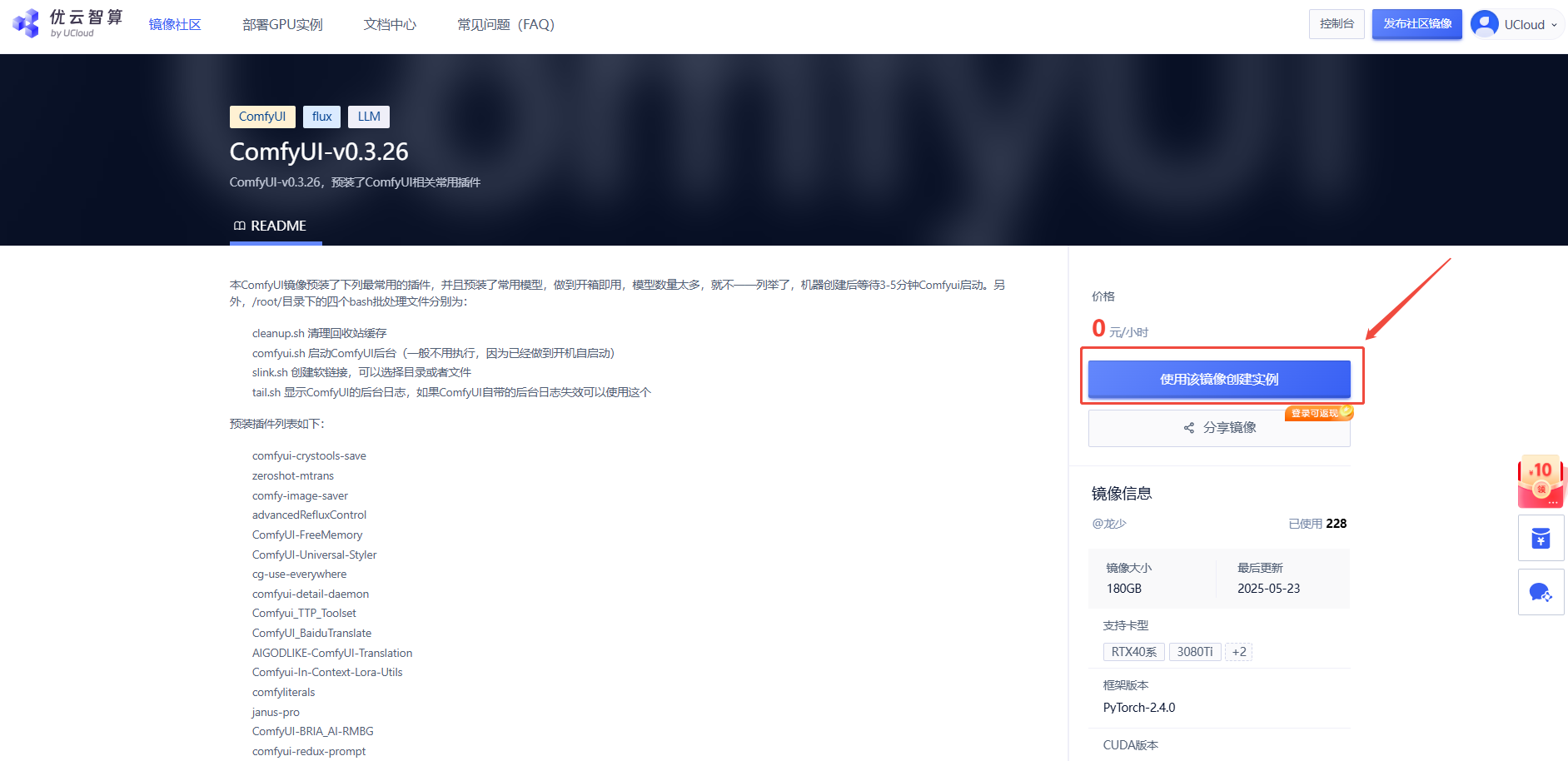The width and height of the screenshot is (1568, 761).
Task: Click the cg-use-everywhere plugin entry
Action: tap(299, 574)
